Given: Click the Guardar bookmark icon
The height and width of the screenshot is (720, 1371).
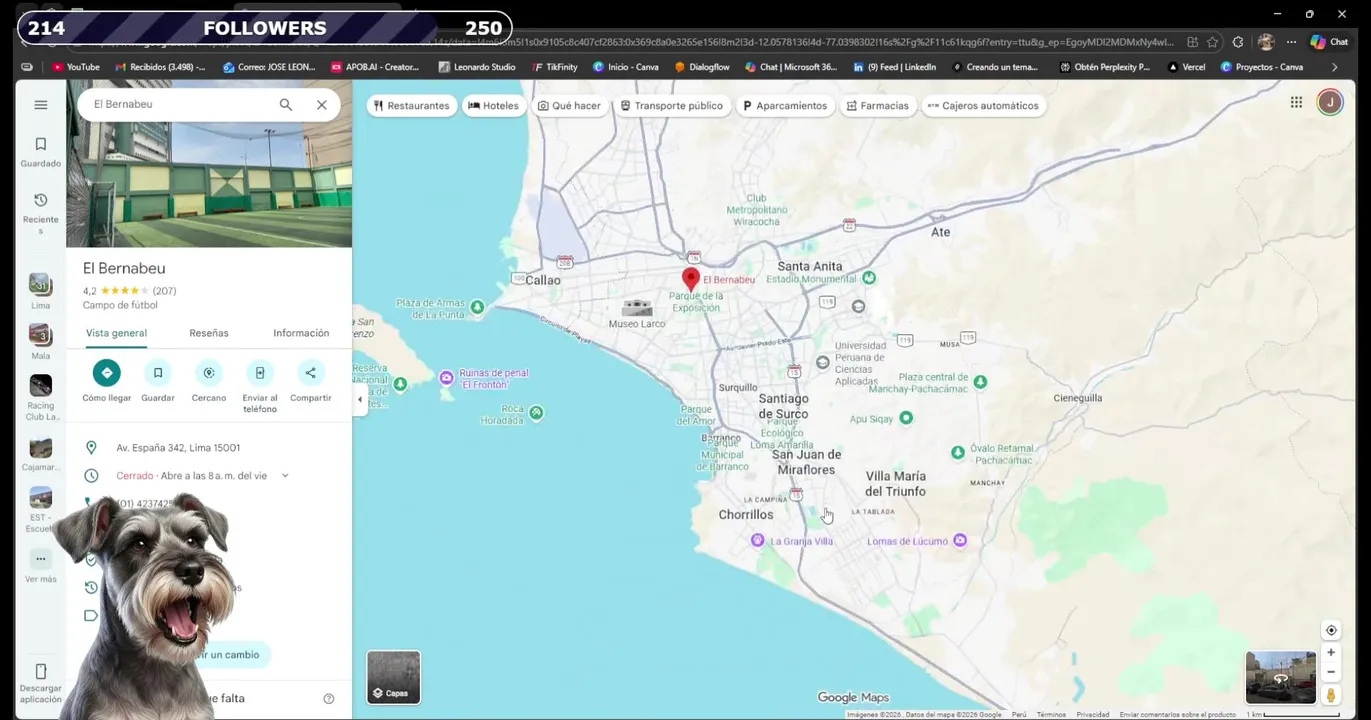Looking at the screenshot, I should pos(157,373).
